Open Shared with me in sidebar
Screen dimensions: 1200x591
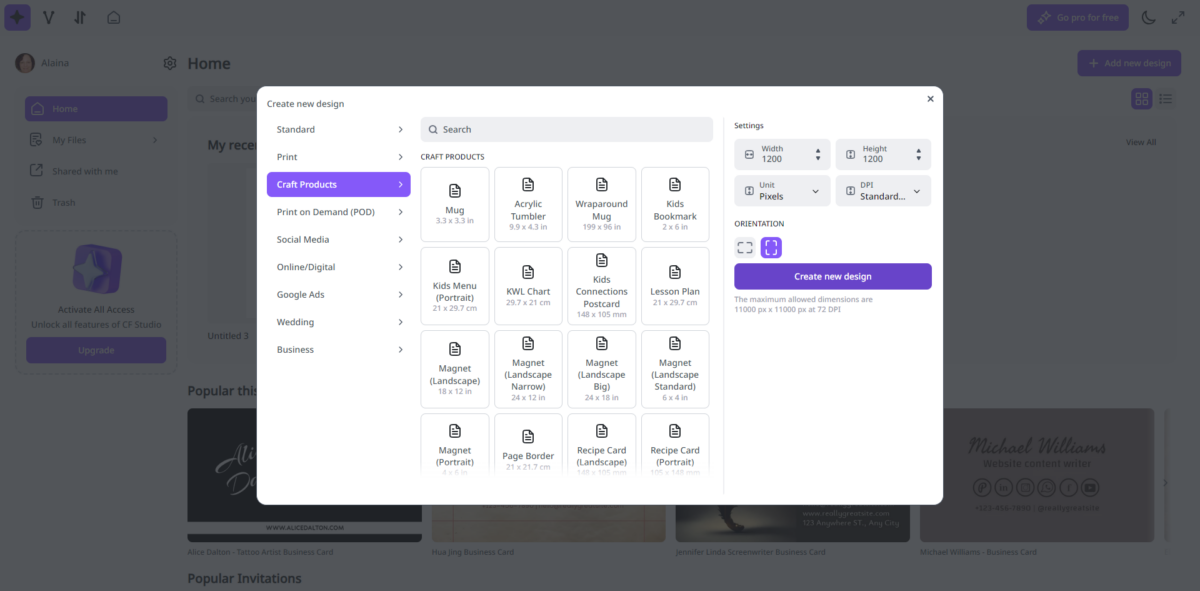[96, 171]
